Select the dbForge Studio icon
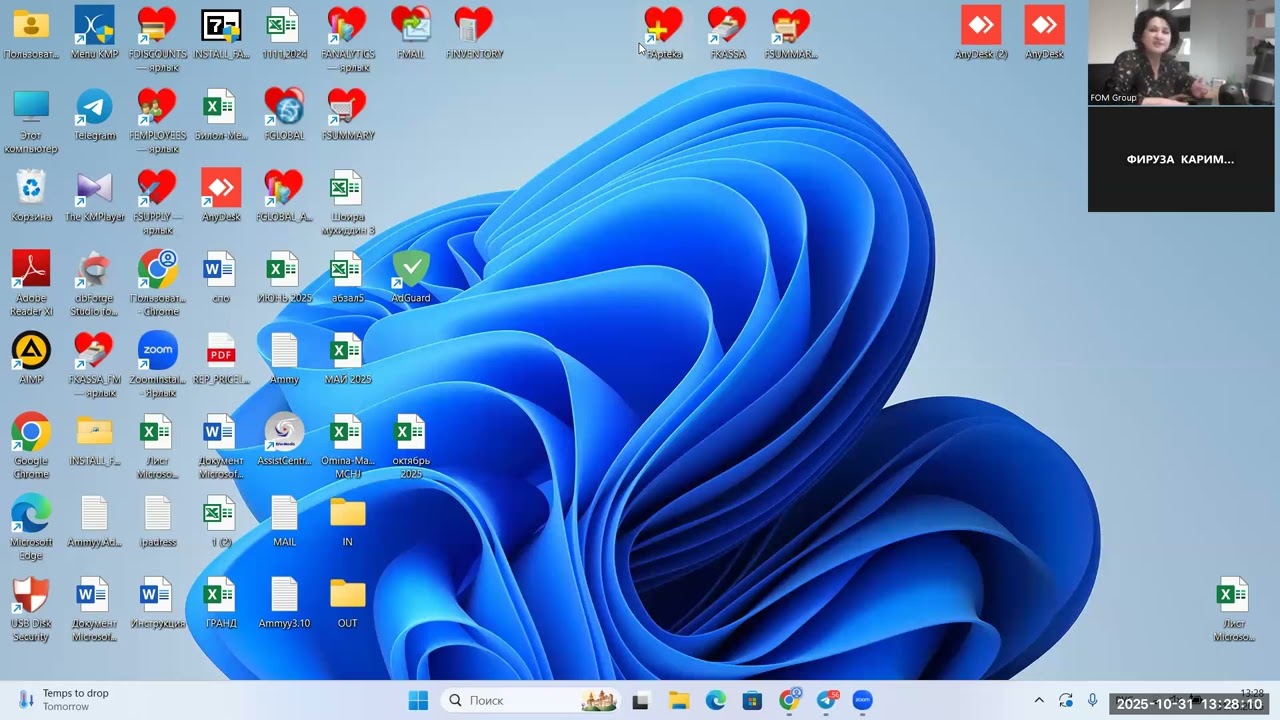 (94, 284)
